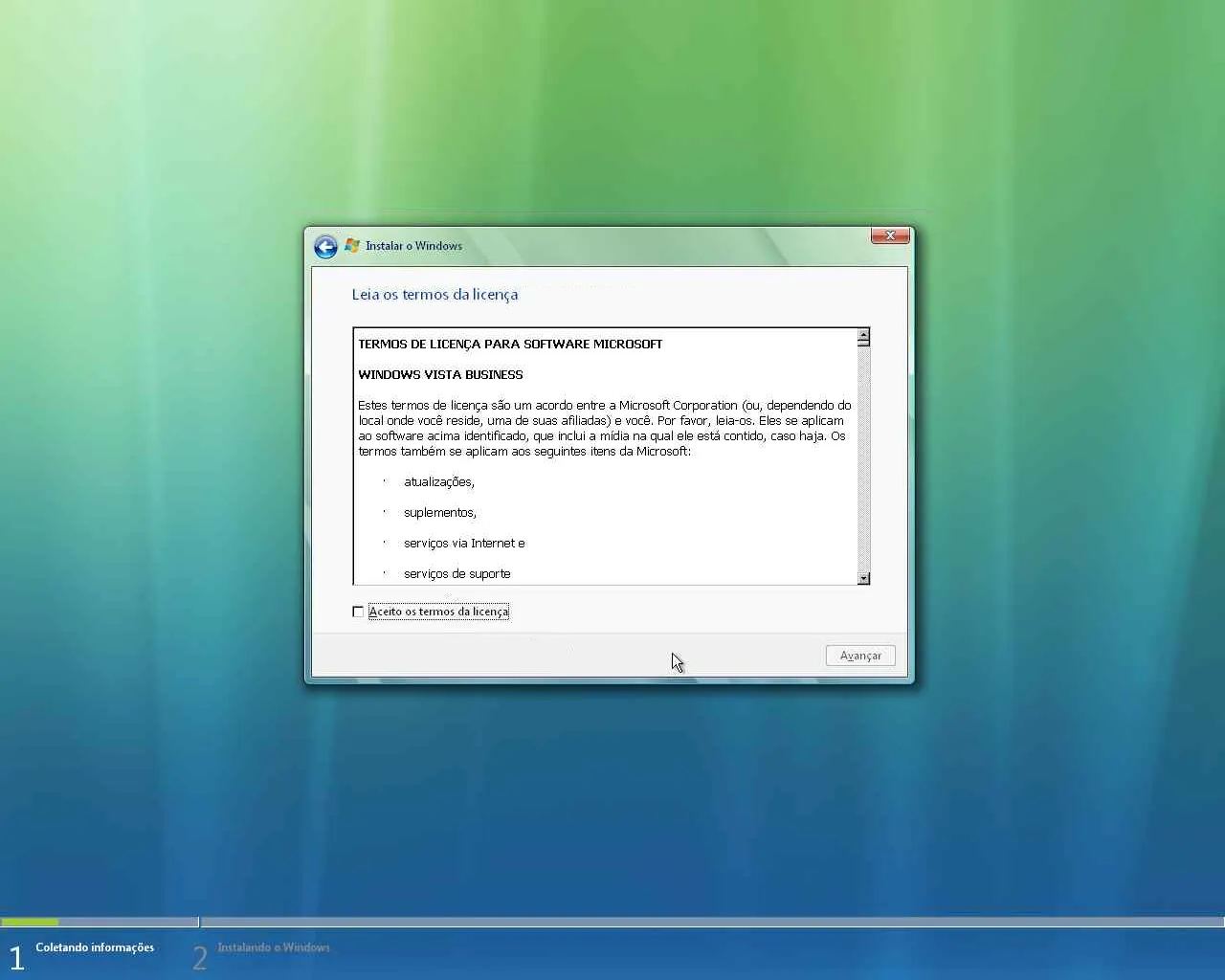This screenshot has width=1225, height=980.
Task: Click the Instalando o Windows step label
Action: [x=274, y=947]
